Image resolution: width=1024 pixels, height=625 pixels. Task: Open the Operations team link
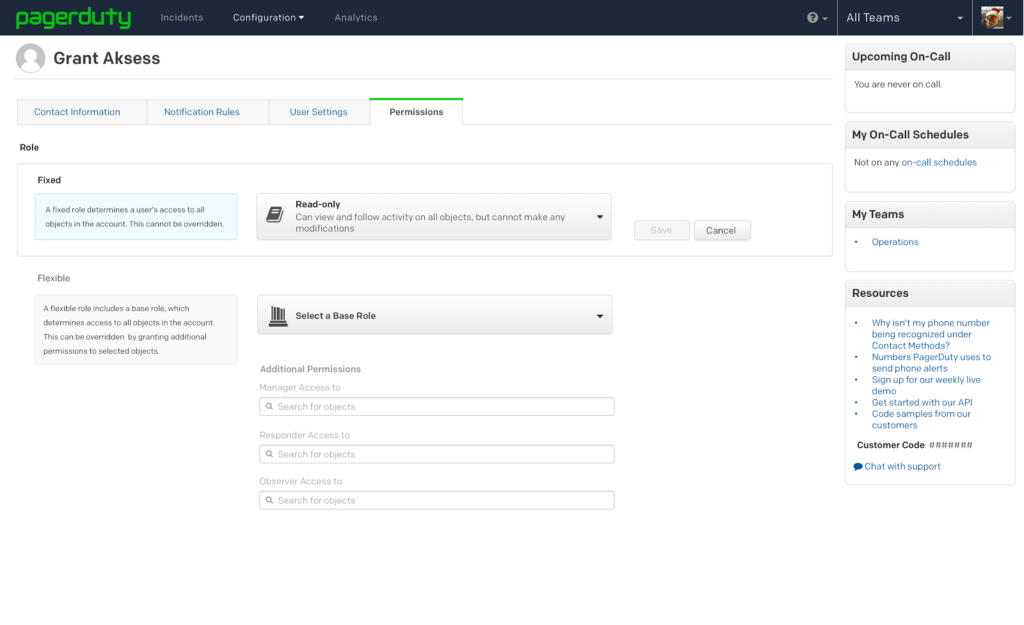(x=894, y=242)
